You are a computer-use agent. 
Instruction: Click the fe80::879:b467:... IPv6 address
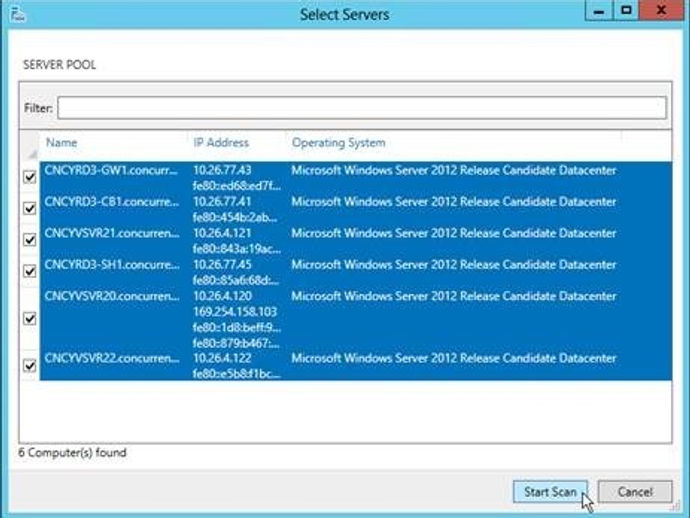236,343
